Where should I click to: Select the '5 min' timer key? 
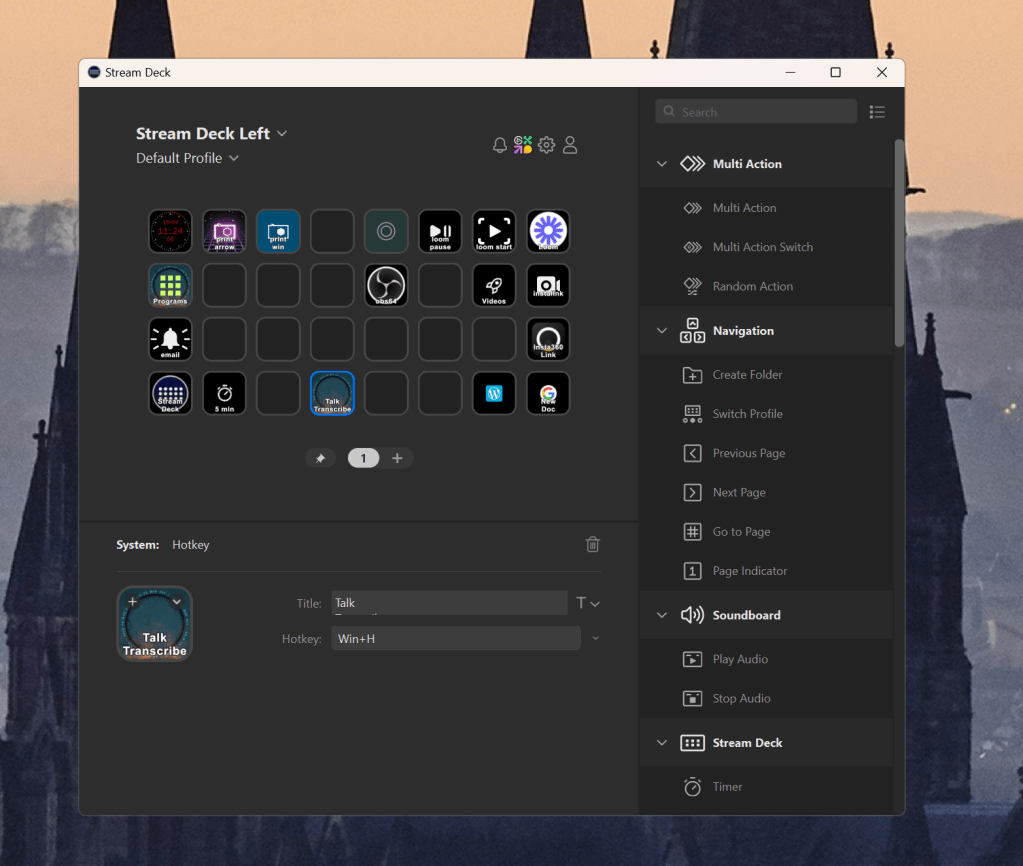224,394
